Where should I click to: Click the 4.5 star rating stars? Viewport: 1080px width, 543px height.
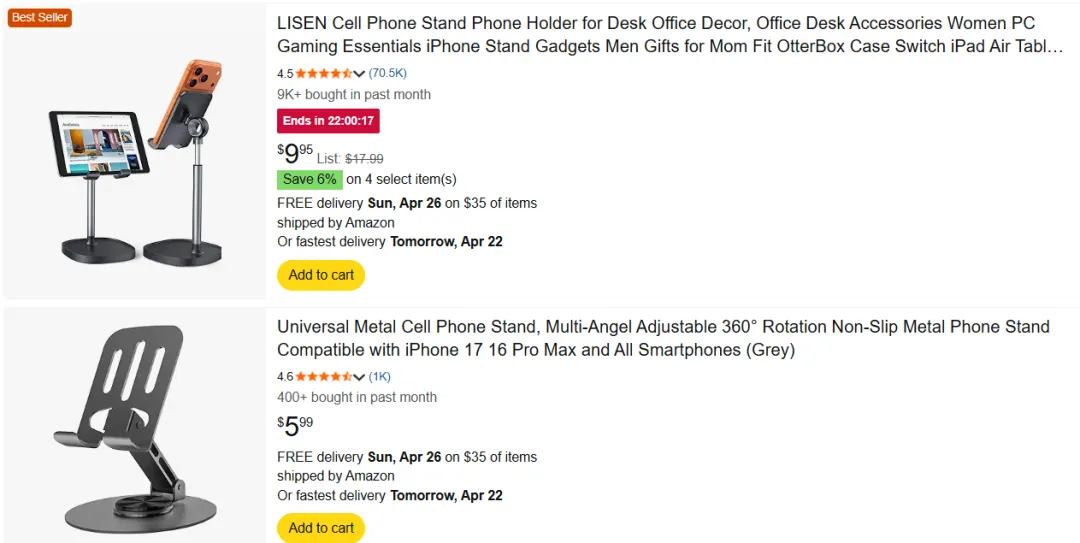pos(323,73)
